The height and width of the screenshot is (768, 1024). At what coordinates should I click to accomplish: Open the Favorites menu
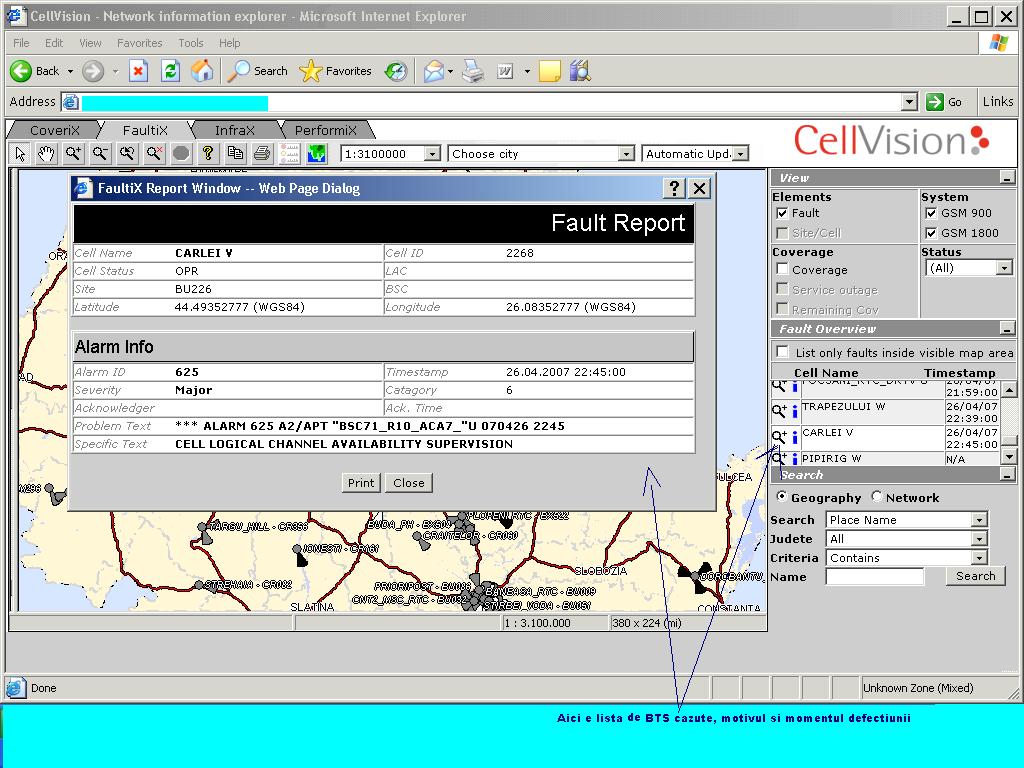139,43
